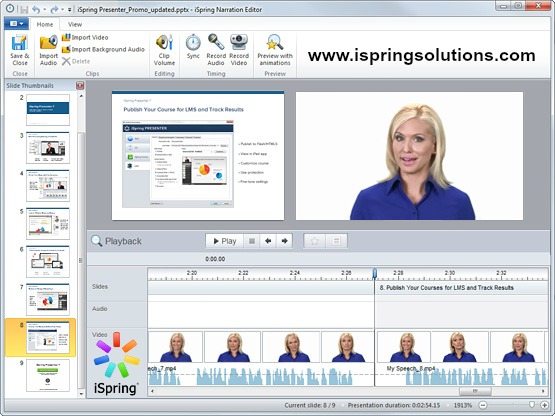Select slide 7 thumbnail

[x=48, y=299]
